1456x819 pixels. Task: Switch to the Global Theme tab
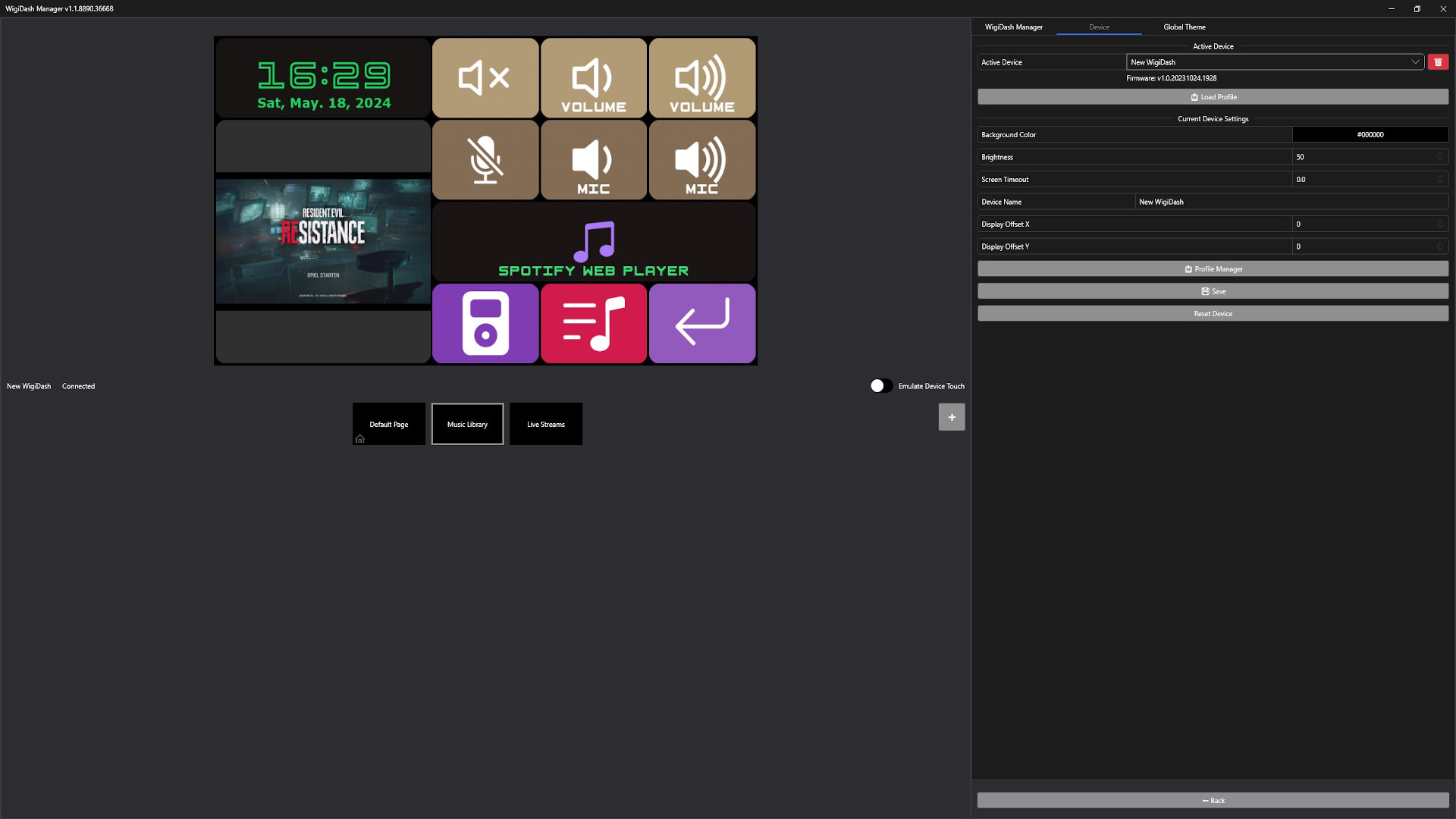(1184, 27)
